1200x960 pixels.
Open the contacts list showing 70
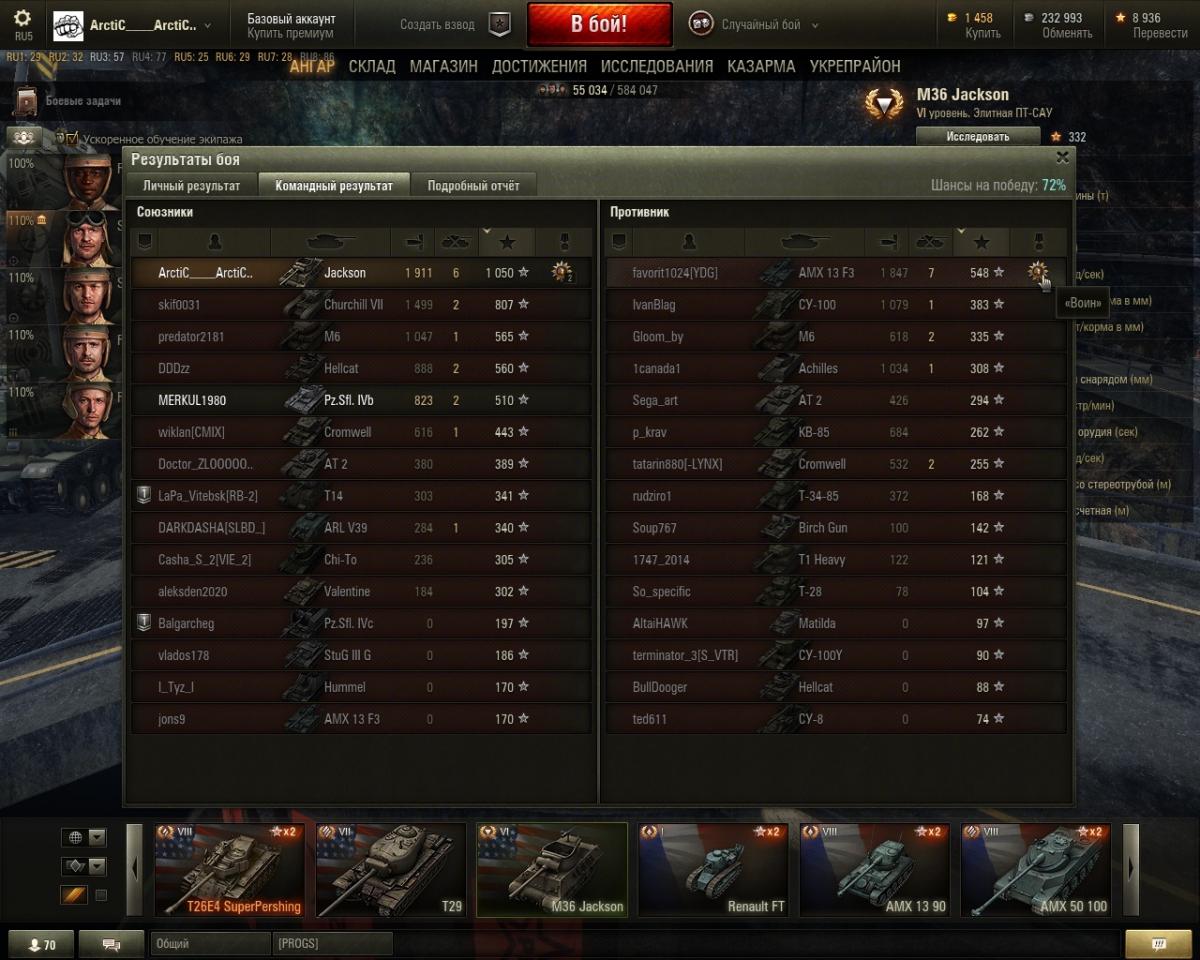click(x=41, y=944)
